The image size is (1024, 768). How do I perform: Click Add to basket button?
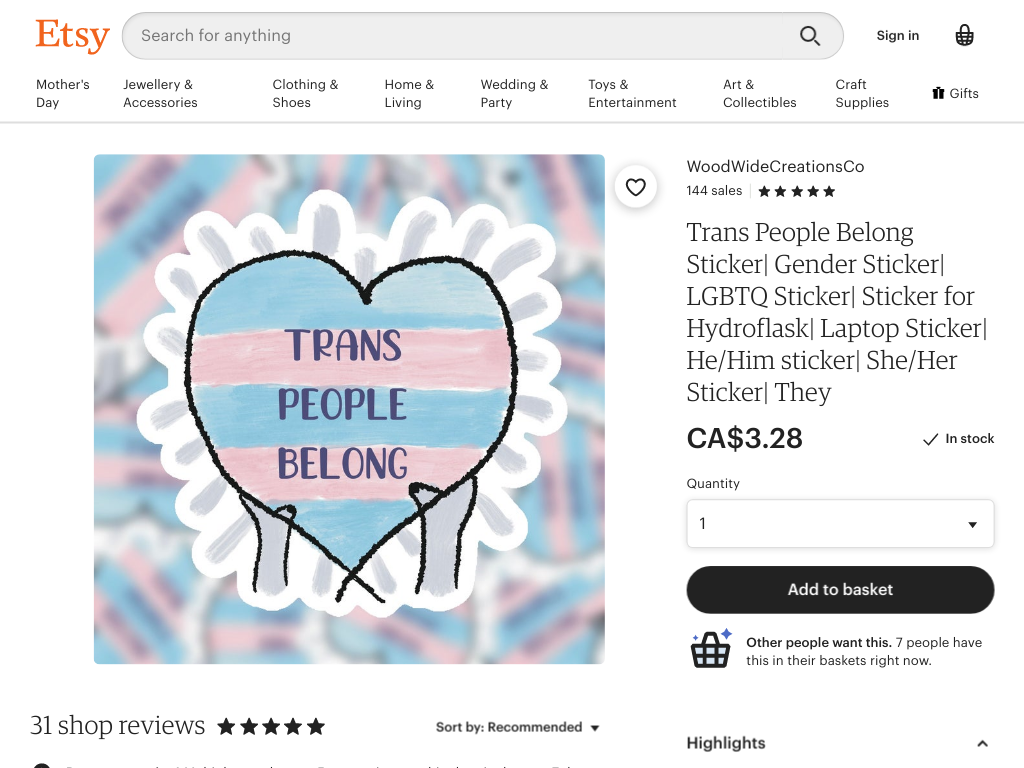840,589
